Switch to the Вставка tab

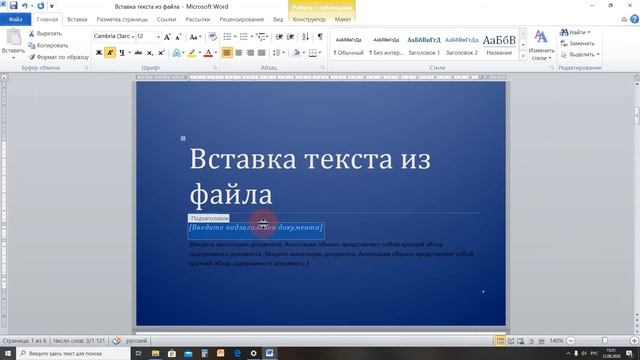coord(77,19)
